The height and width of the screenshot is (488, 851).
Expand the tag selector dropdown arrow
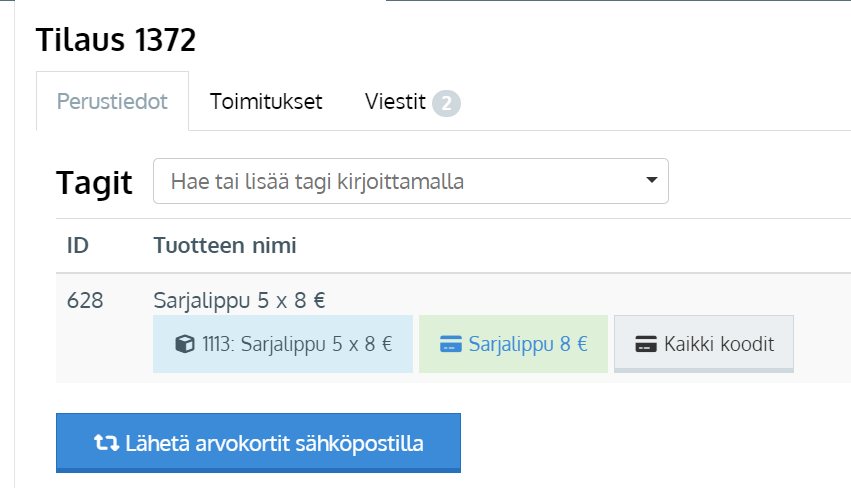[x=652, y=180]
